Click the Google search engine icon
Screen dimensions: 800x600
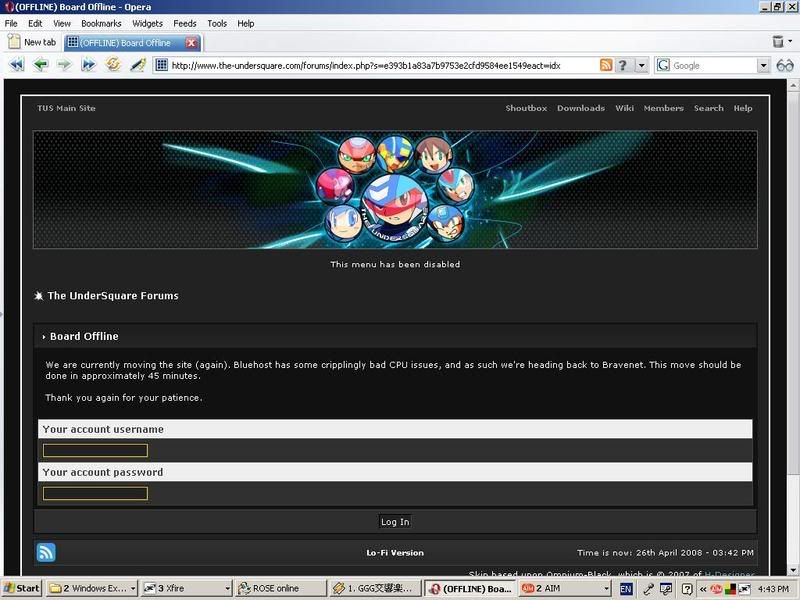point(663,65)
